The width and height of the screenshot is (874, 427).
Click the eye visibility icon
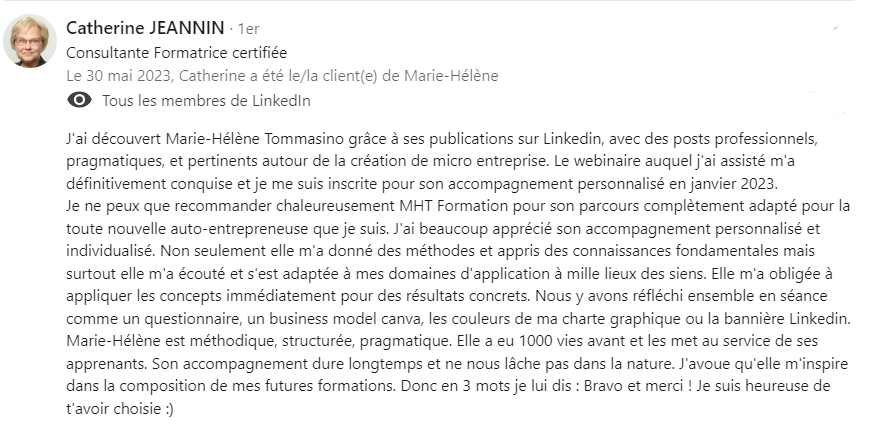[x=79, y=100]
